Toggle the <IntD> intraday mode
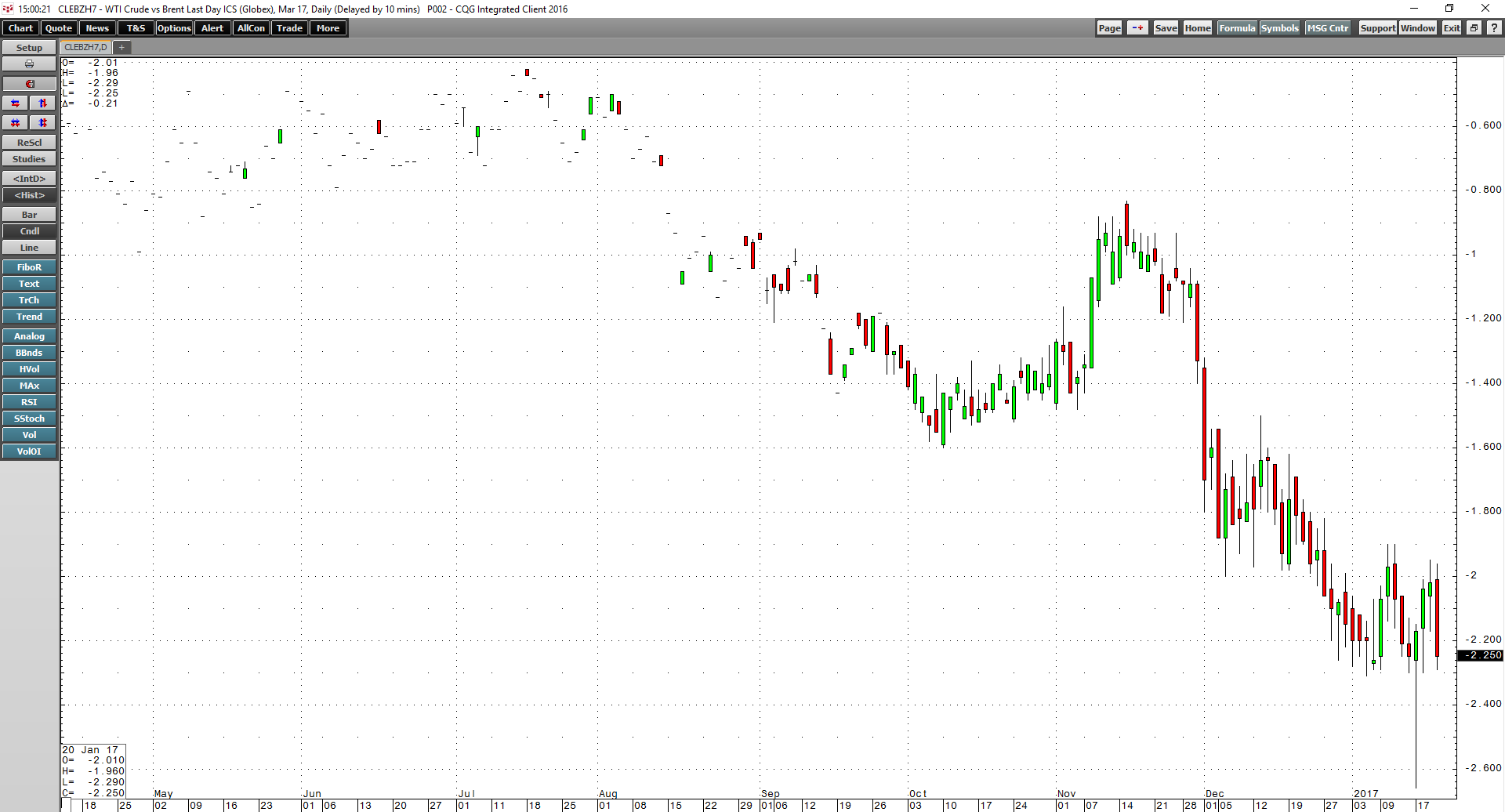The image size is (1505, 812). coord(29,179)
